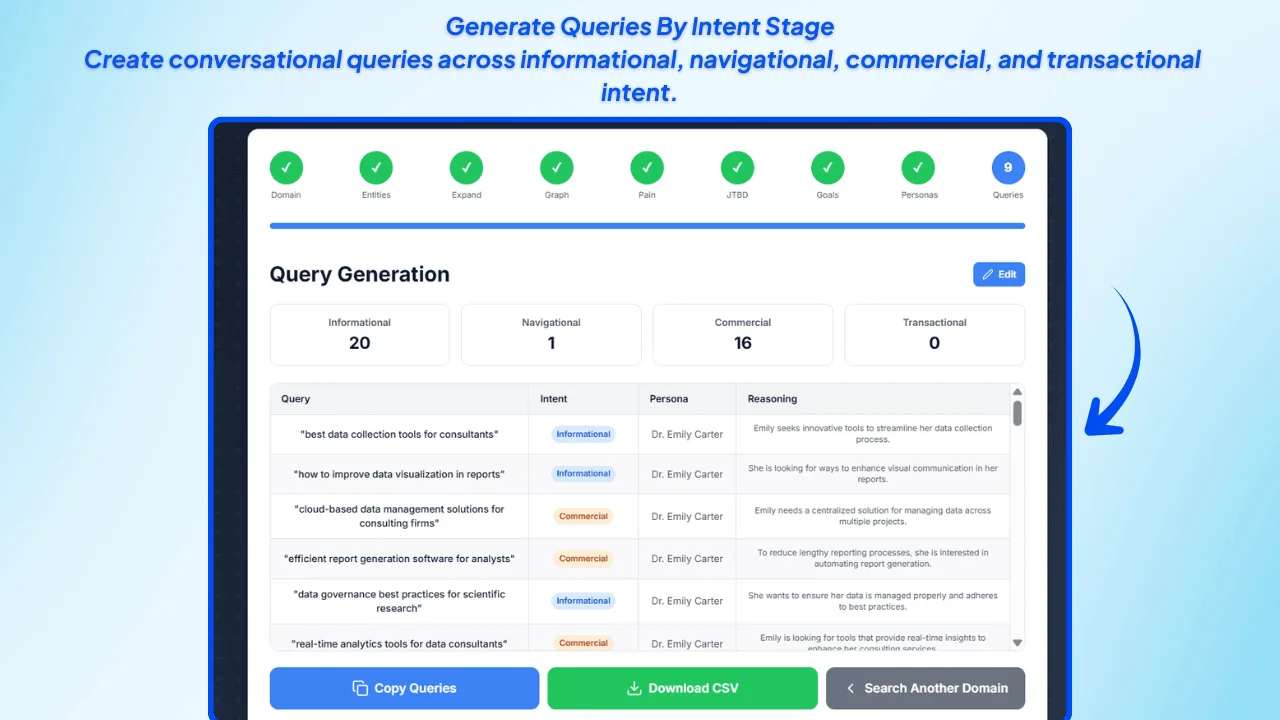Click the copy icon on Copy Queries
1280x720 pixels.
point(359,688)
